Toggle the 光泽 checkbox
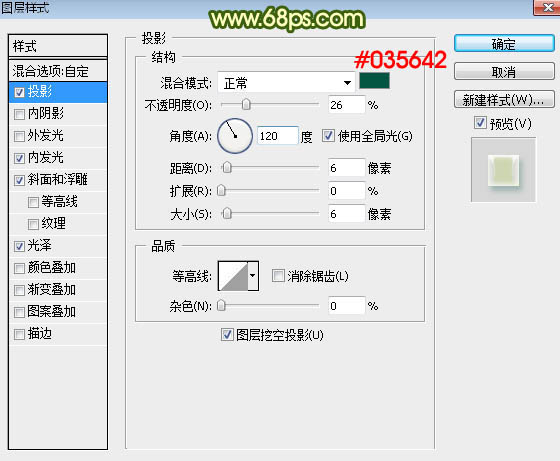 [19, 246]
